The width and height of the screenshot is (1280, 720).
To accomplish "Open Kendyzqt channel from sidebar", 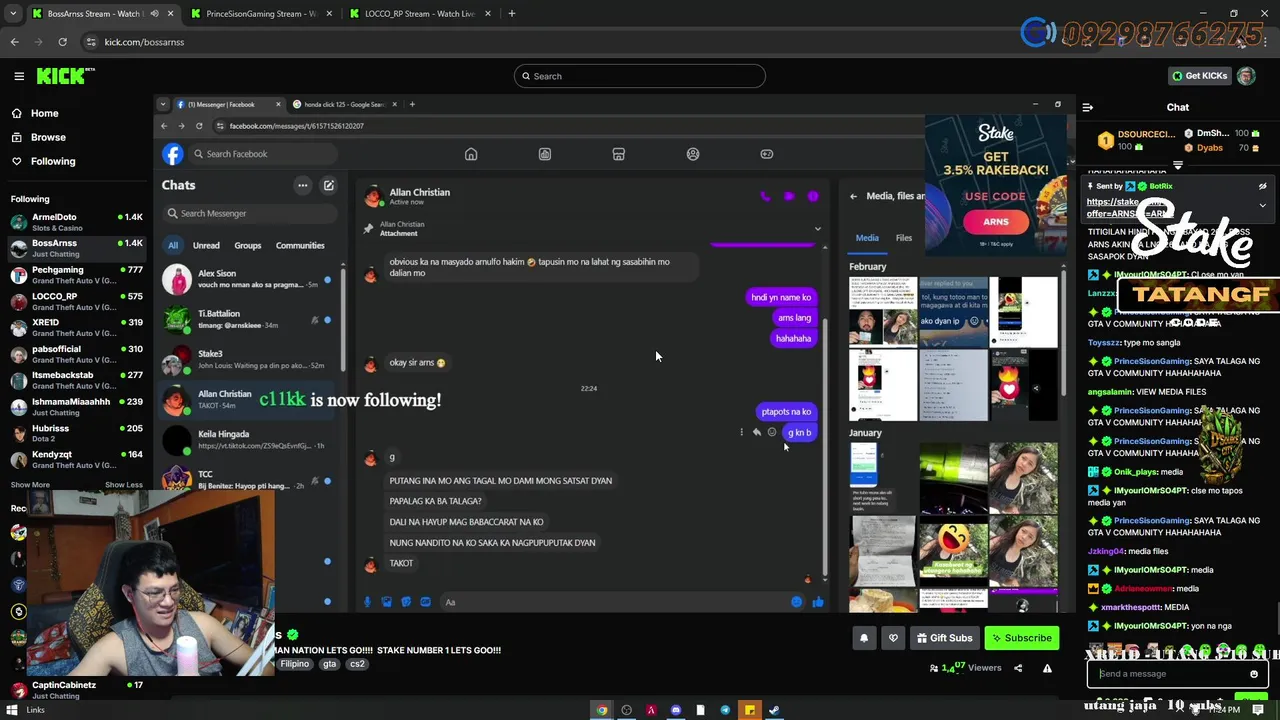I will [x=75, y=460].
